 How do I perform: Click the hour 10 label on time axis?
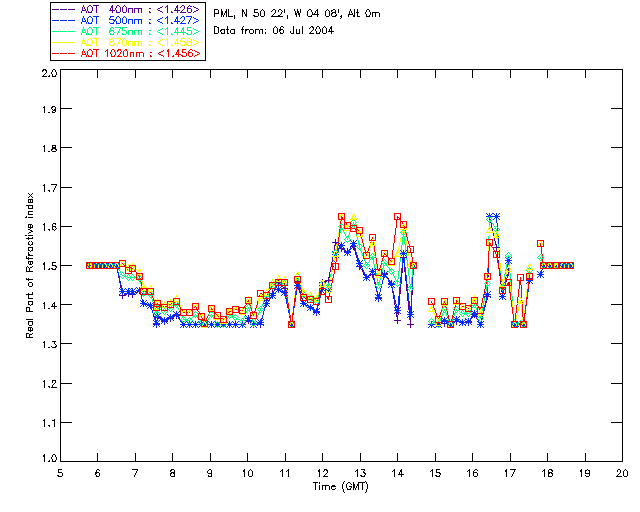click(x=247, y=473)
